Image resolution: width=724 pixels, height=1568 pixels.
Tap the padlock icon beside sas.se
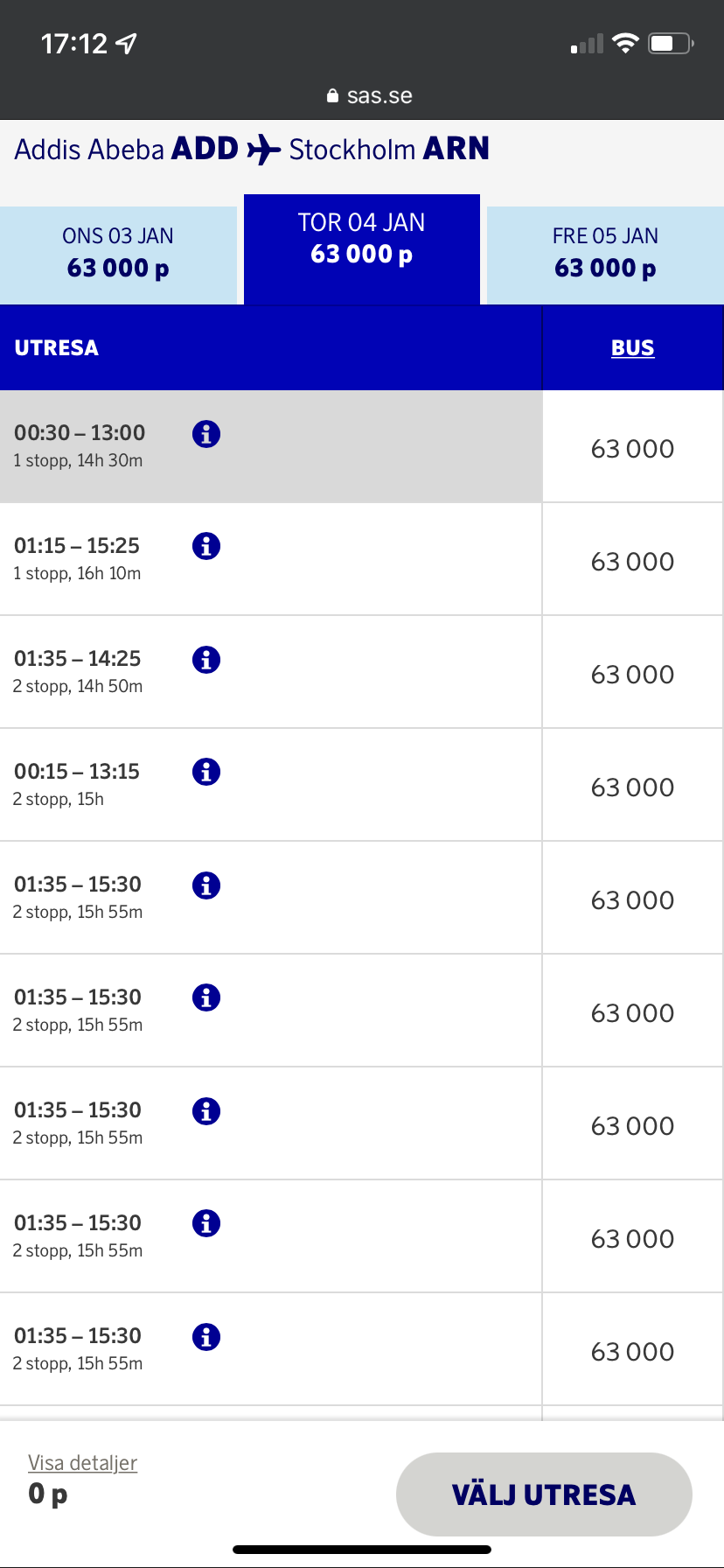point(332,95)
